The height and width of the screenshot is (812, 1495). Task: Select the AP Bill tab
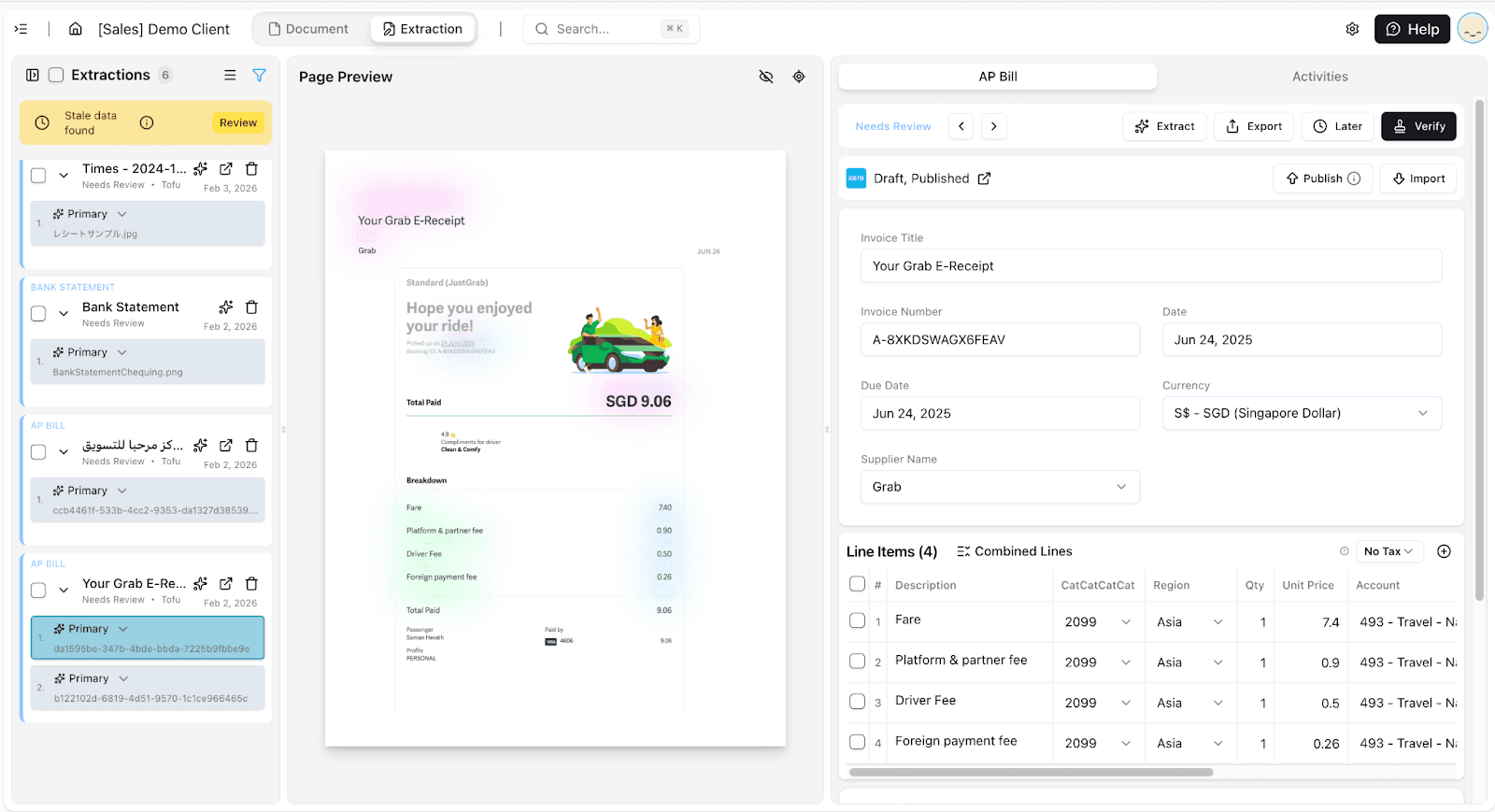pyautogui.click(x=998, y=77)
